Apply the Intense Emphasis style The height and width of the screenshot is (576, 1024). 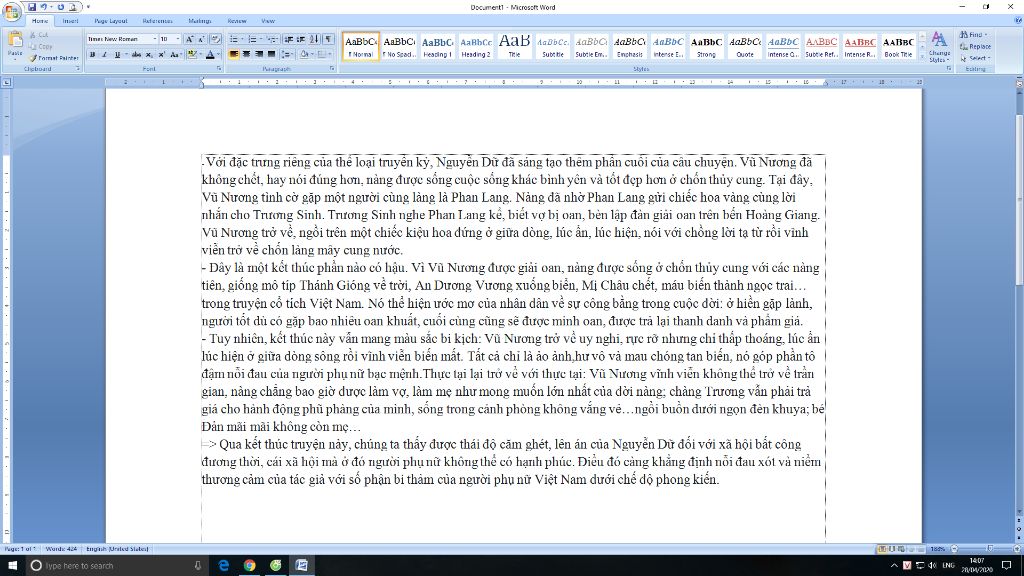[668, 46]
